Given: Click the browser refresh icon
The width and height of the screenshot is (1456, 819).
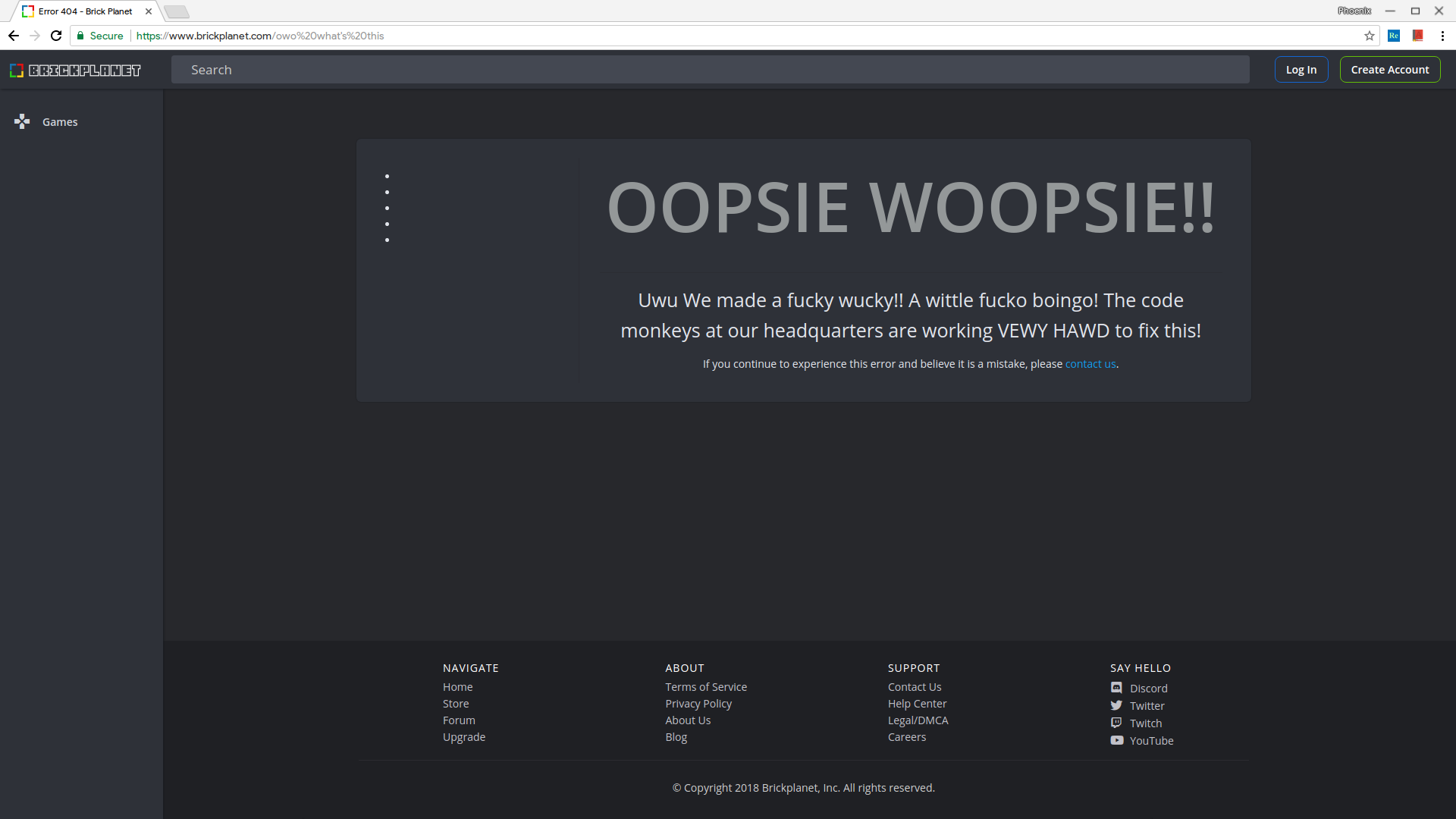Looking at the screenshot, I should pyautogui.click(x=57, y=36).
